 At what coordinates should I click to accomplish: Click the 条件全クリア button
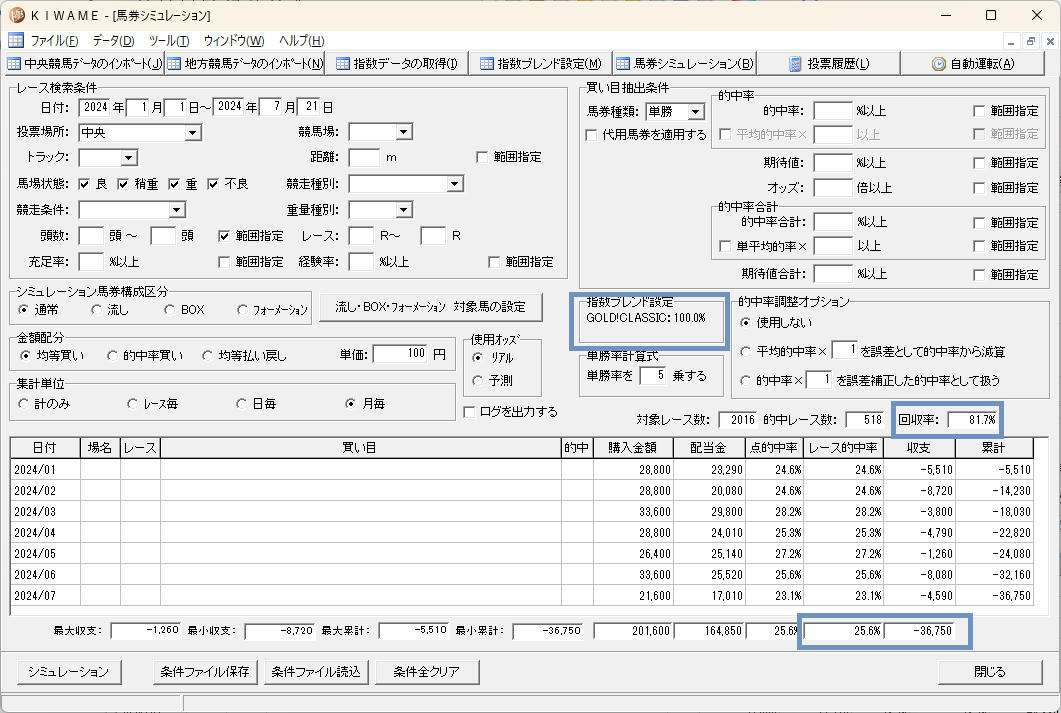pyautogui.click(x=427, y=672)
